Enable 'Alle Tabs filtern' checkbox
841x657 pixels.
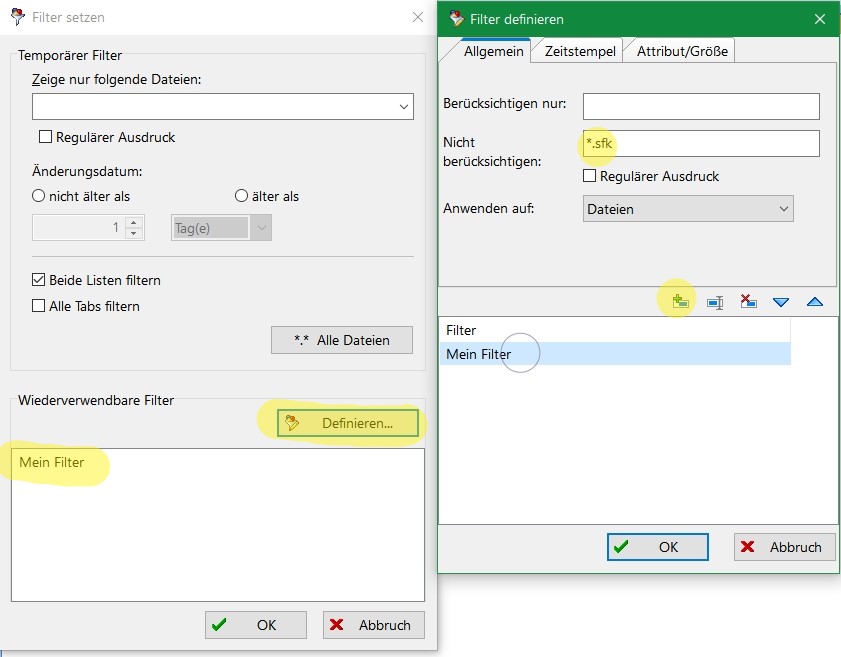[39, 306]
